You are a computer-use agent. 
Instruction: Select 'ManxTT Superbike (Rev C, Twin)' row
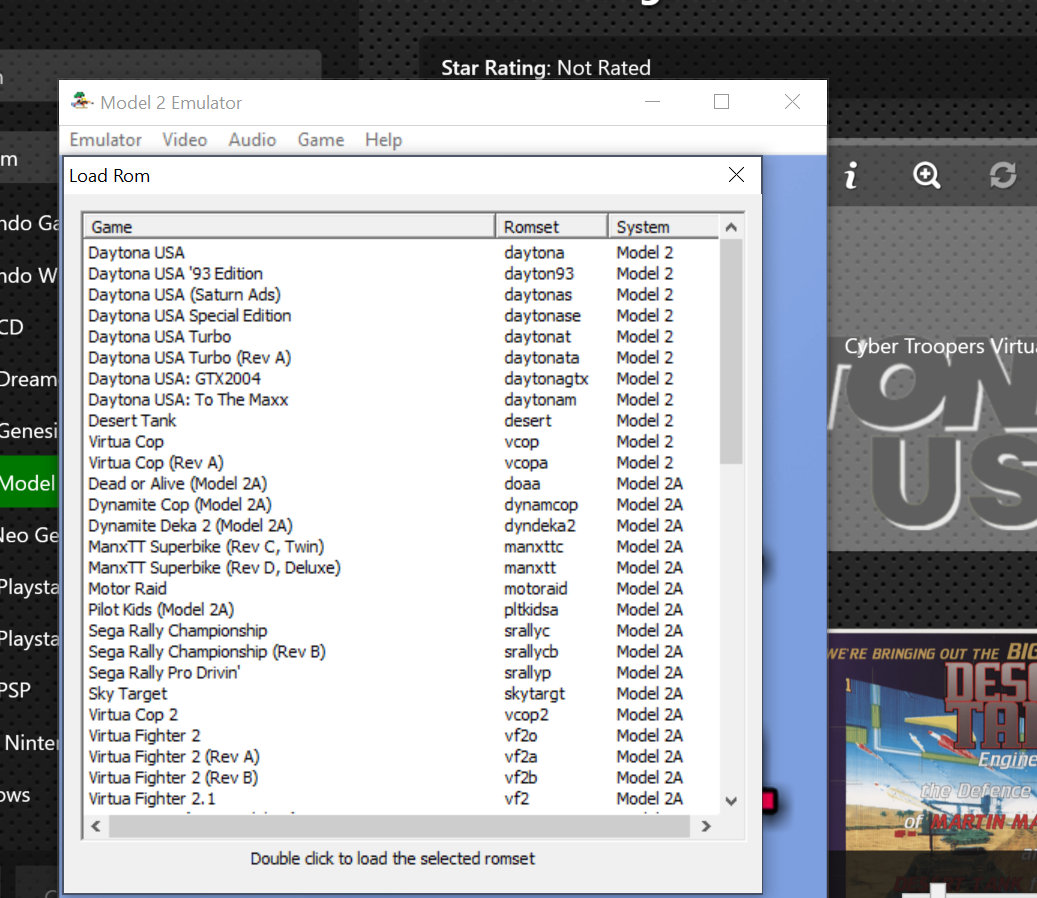[401, 547]
